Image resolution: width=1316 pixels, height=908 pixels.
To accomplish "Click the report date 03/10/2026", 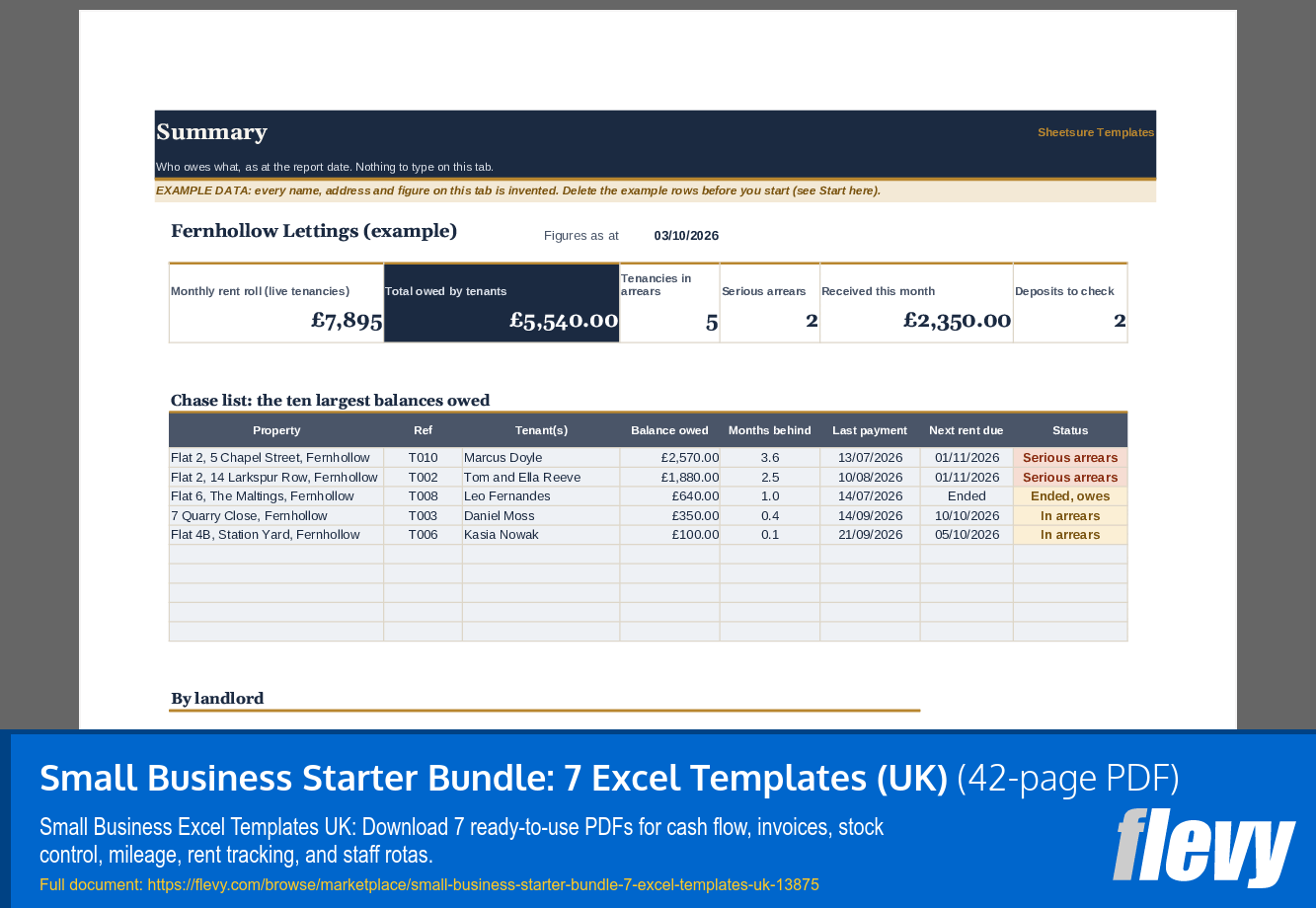I will [686, 236].
